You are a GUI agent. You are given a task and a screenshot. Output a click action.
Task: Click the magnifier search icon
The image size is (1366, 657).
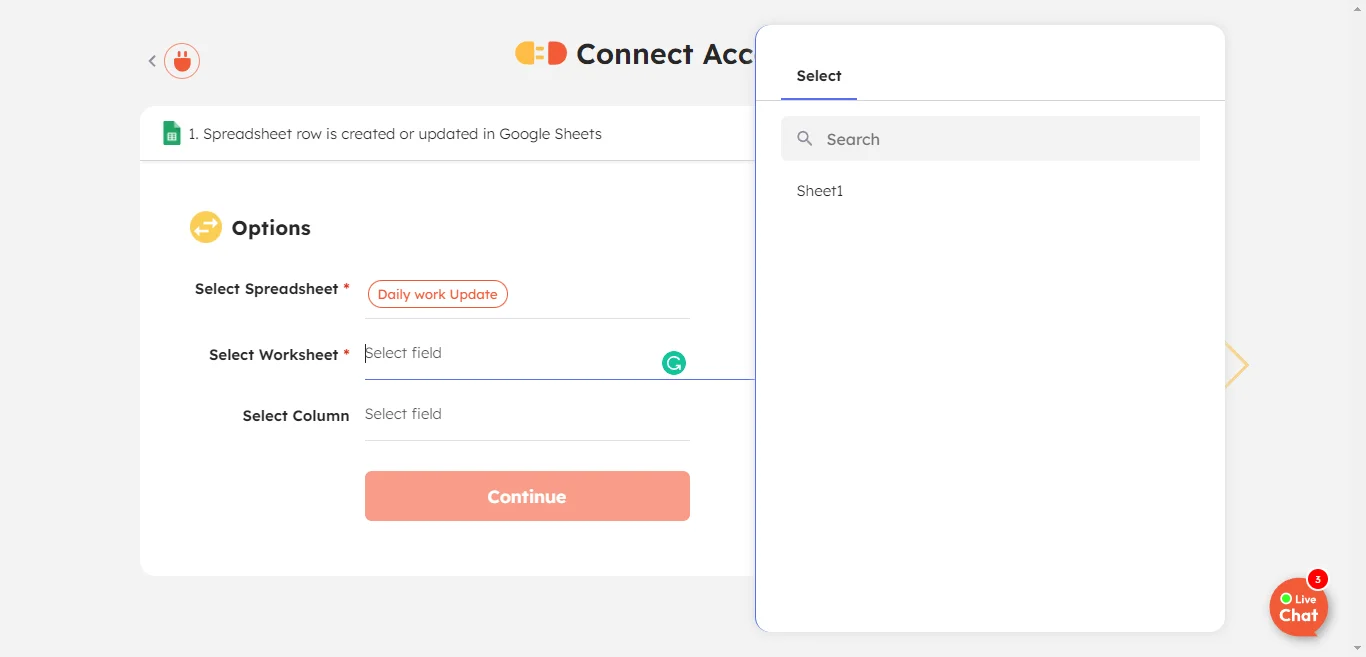804,139
